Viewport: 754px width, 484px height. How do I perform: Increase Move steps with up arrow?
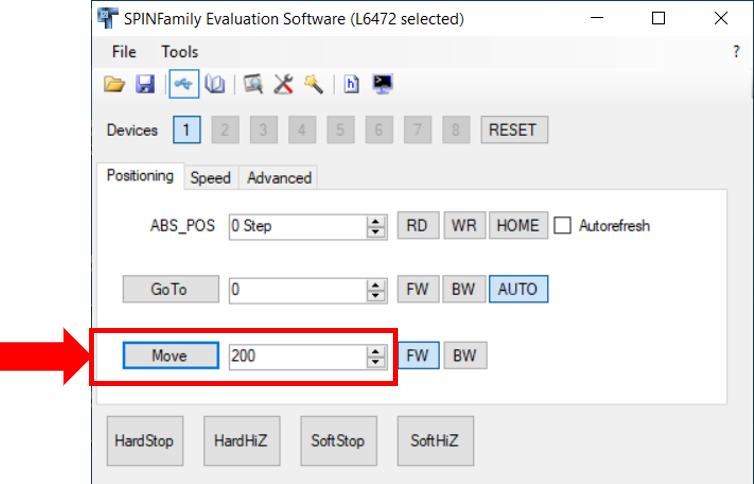tap(376, 351)
